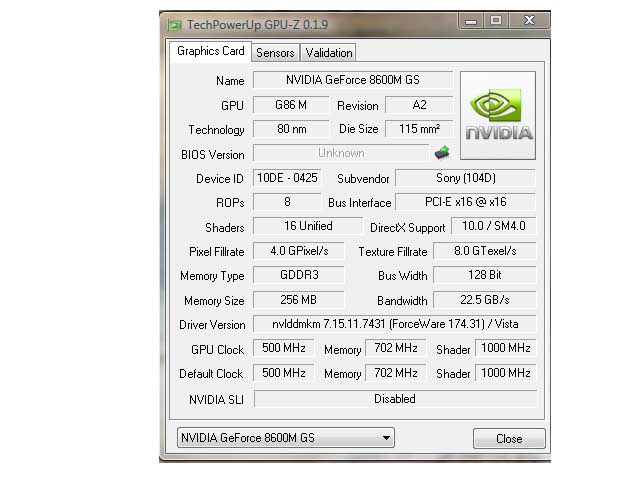Click the NVIDIA logo image
The image size is (640, 480).
coord(498,116)
